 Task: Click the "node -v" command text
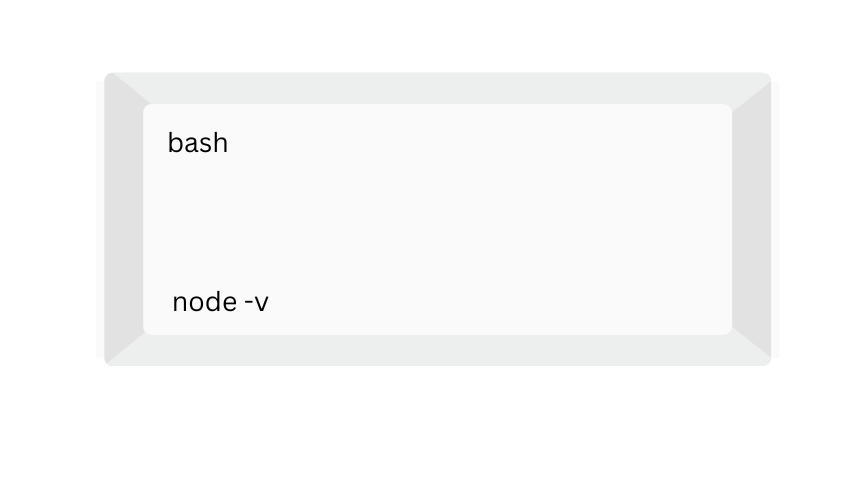point(220,302)
